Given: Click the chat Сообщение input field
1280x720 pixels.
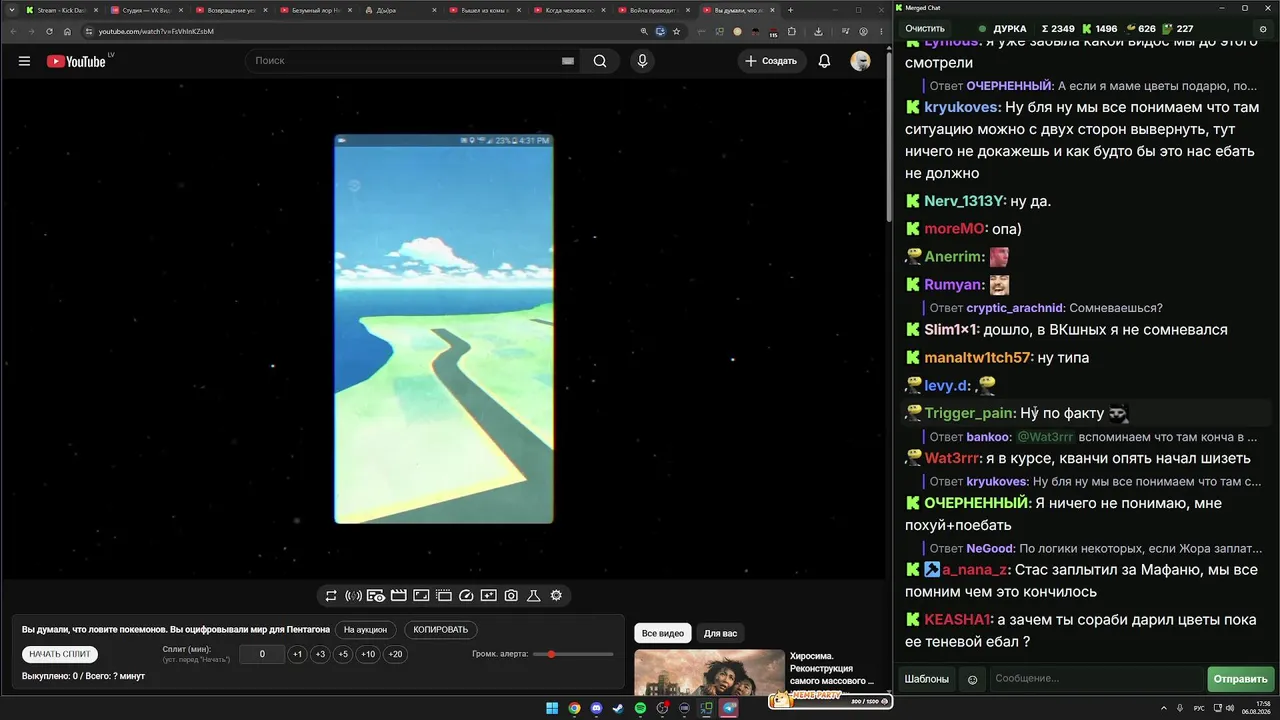Looking at the screenshot, I should tap(1097, 679).
